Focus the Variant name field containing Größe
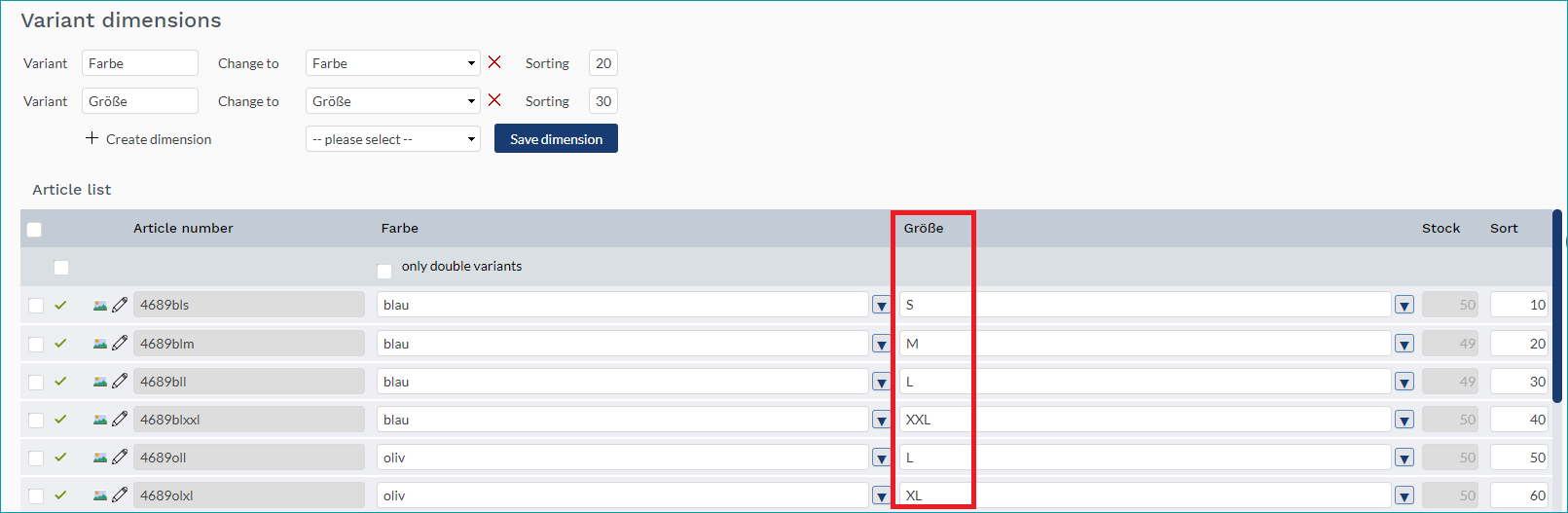Screen dimensions: 1568x513 click(x=140, y=101)
